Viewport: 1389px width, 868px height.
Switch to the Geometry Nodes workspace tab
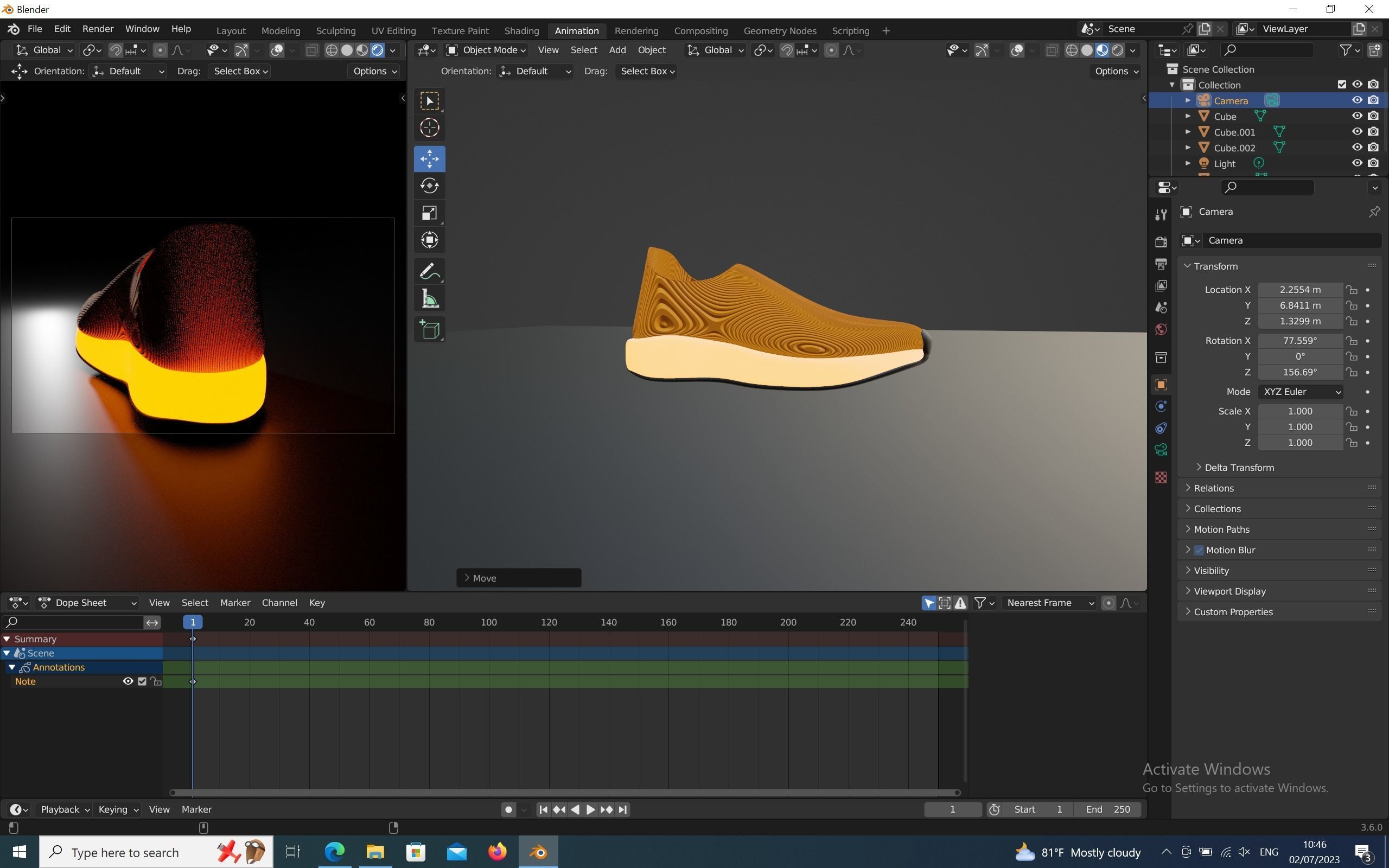pyautogui.click(x=780, y=31)
